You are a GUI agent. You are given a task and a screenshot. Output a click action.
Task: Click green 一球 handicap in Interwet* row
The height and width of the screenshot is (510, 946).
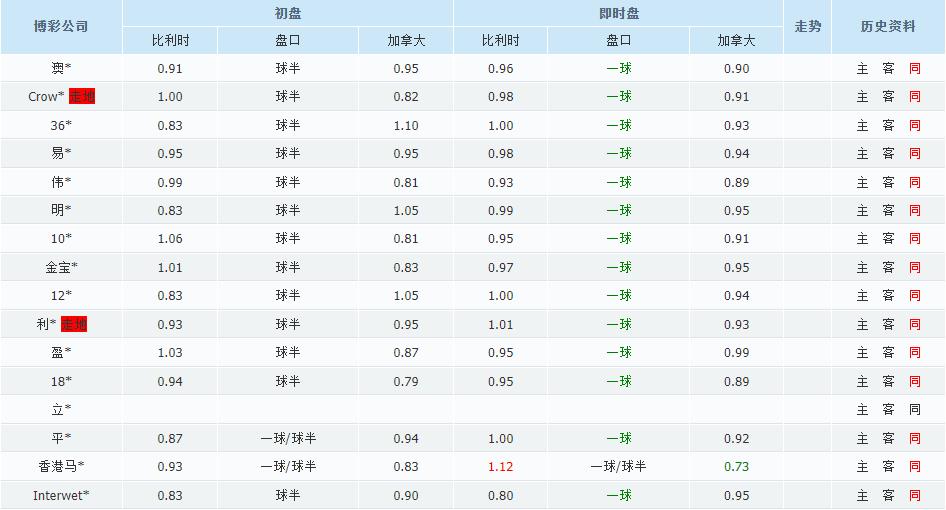pos(618,496)
